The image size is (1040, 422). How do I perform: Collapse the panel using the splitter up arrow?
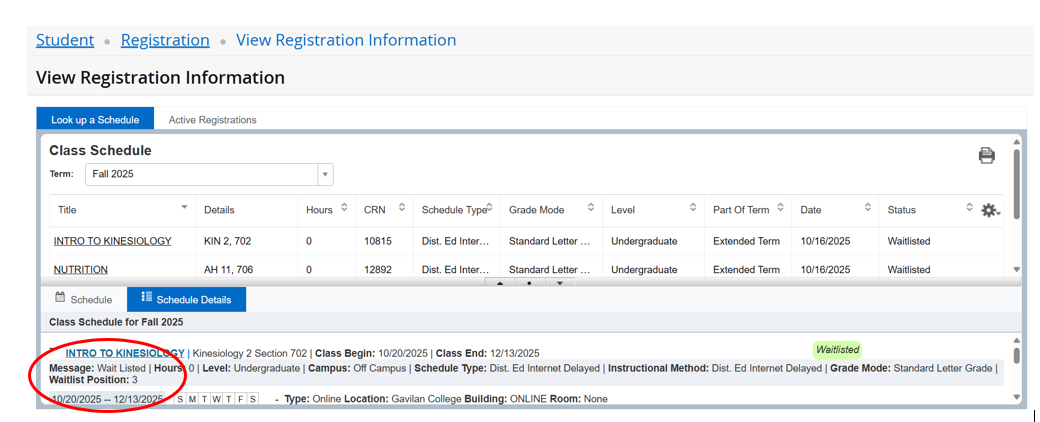point(499,283)
